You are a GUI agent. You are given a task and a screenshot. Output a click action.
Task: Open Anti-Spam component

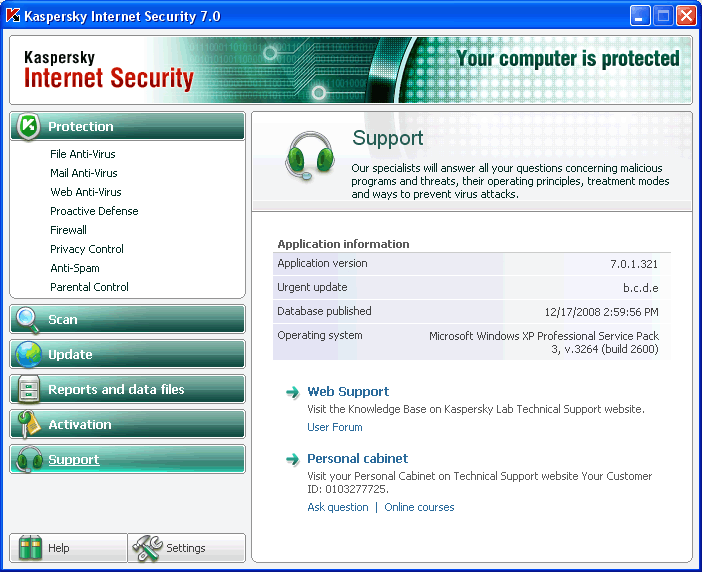75,268
